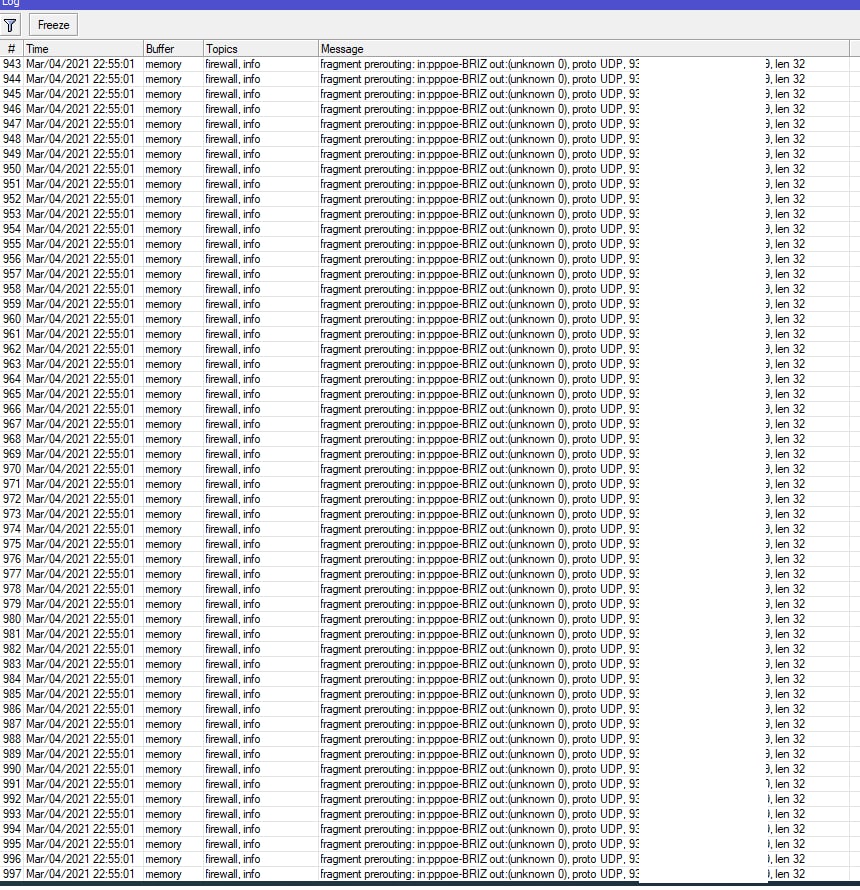The height and width of the screenshot is (890, 860).
Task: Click the len 32 text in row 970
Action: tap(790, 469)
